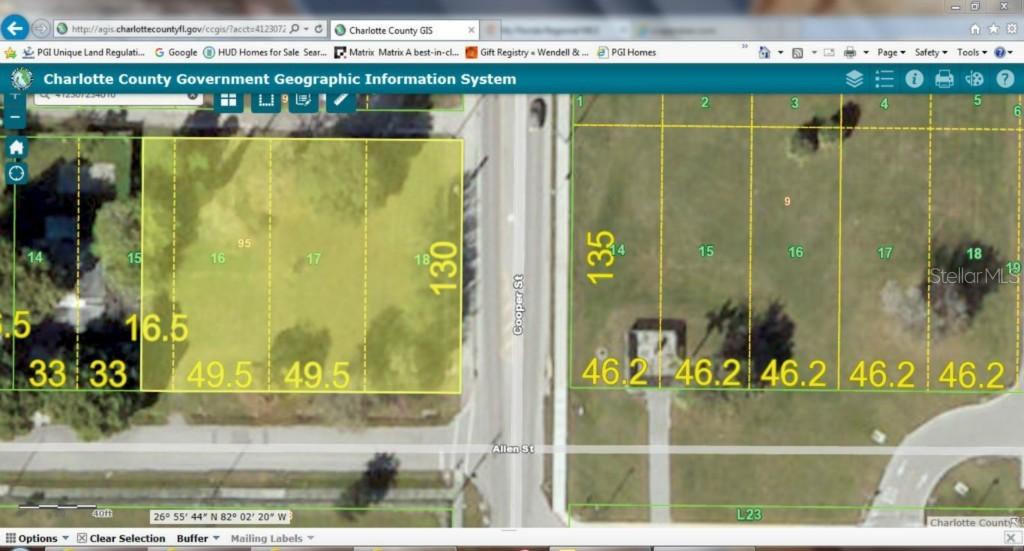Screen dimensions: 1024x551
Task: Click the URL address field
Action: (178, 29)
